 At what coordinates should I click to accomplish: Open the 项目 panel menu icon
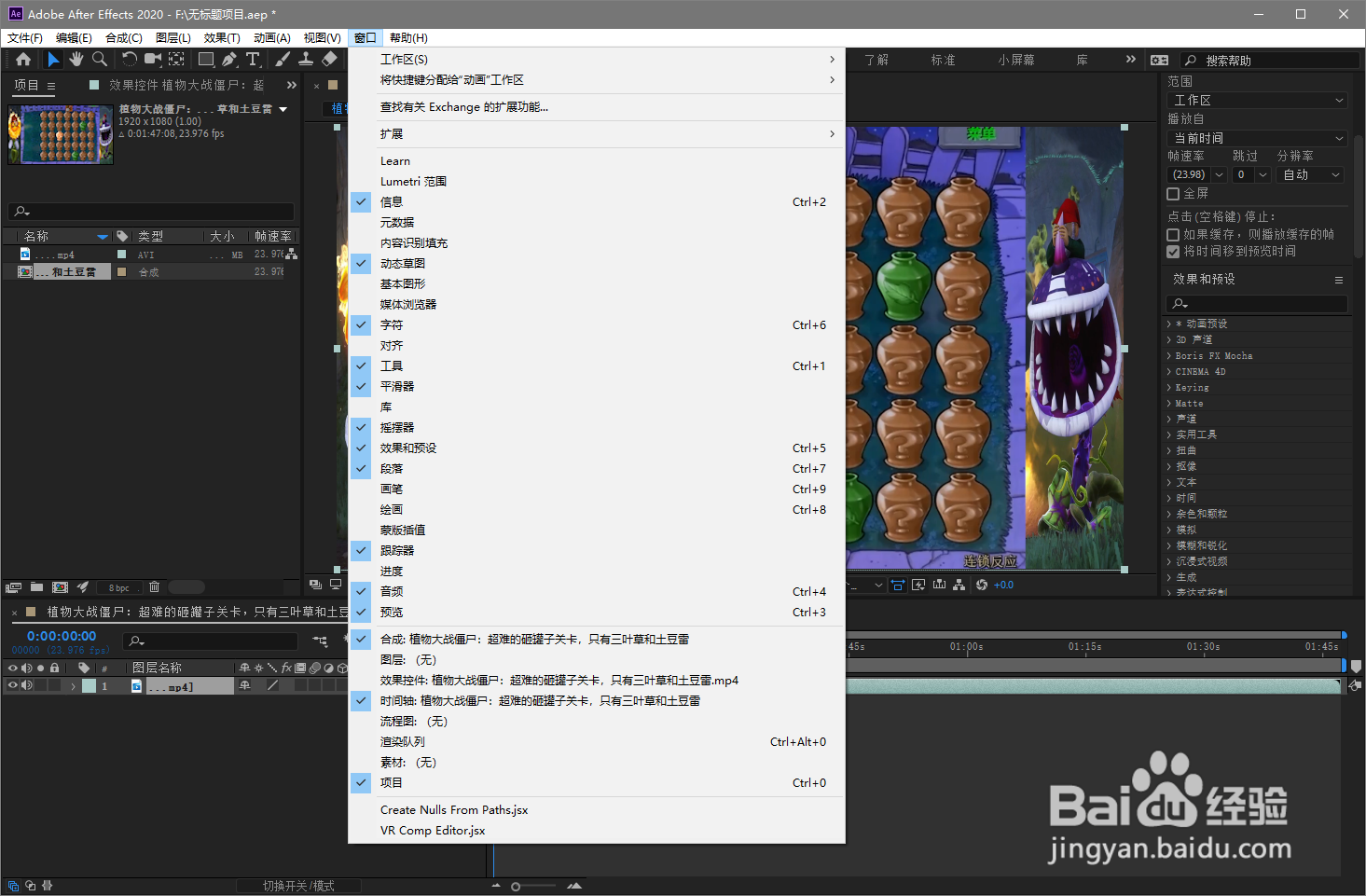click(51, 86)
